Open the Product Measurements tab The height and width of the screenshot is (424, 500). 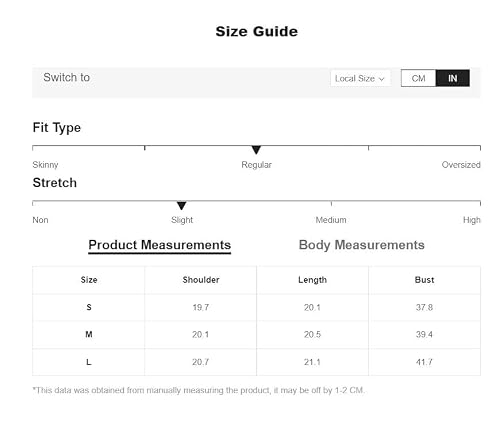[160, 245]
